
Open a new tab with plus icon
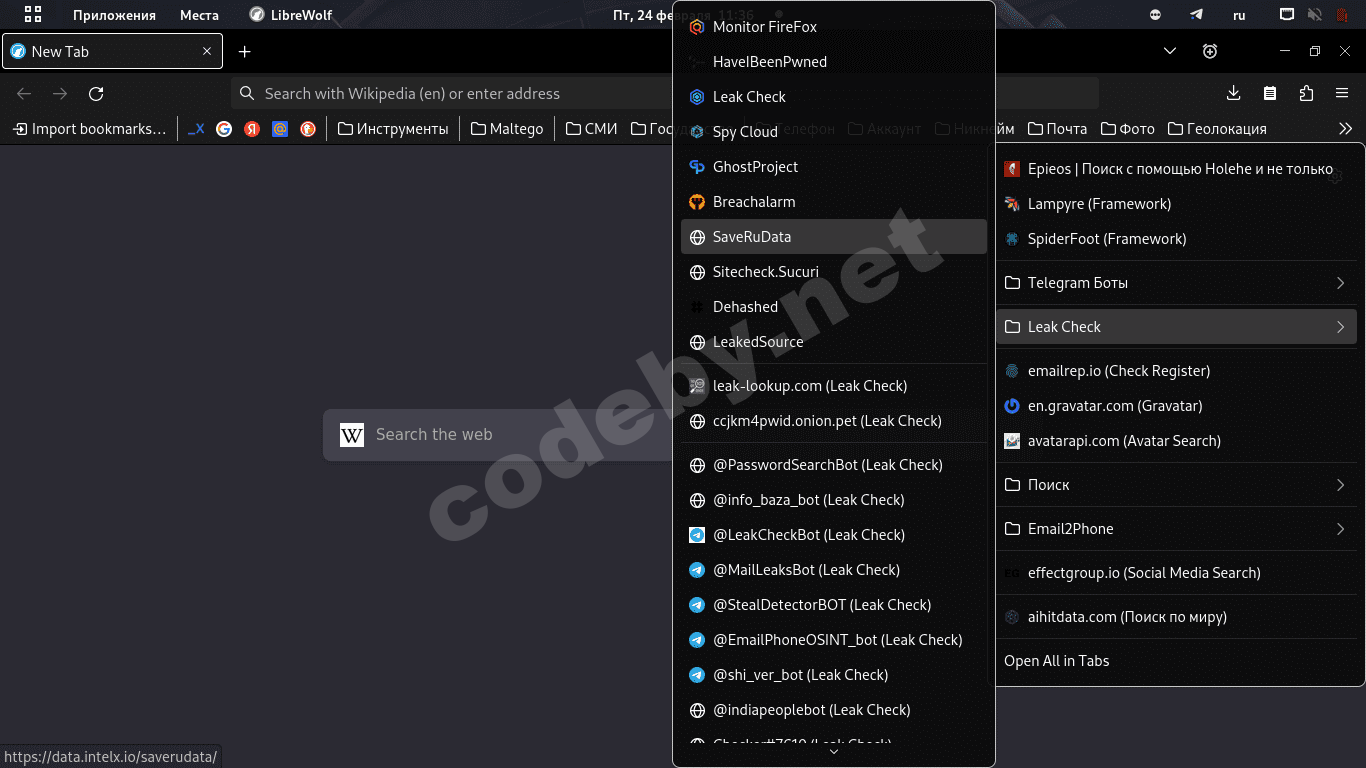[x=244, y=51]
